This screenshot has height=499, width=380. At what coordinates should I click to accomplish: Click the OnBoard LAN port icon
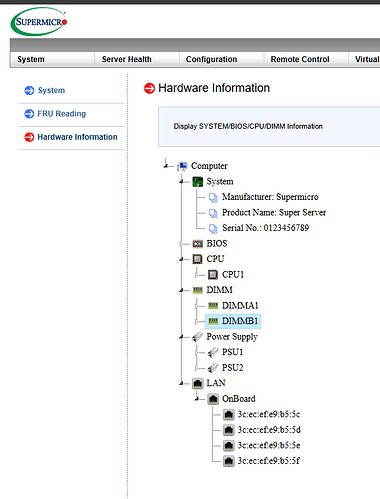(213, 399)
